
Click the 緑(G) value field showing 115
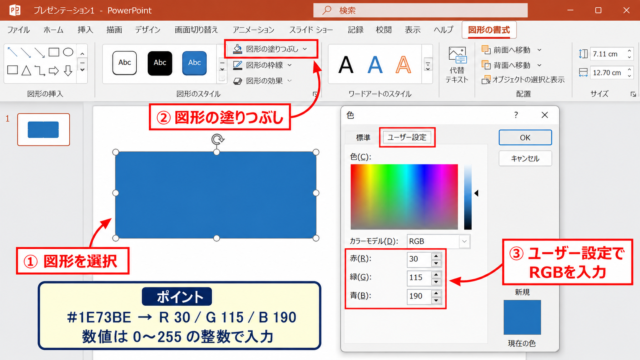[x=419, y=278]
